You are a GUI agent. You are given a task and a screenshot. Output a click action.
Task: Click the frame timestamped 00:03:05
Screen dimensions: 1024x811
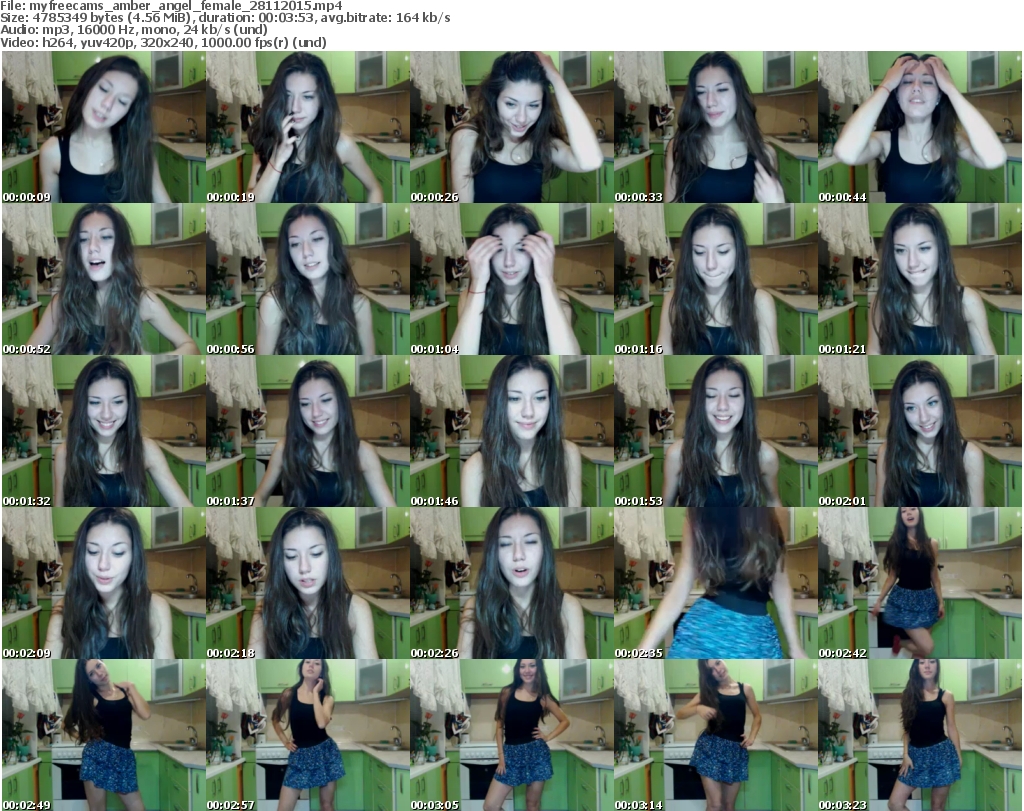tap(511, 735)
